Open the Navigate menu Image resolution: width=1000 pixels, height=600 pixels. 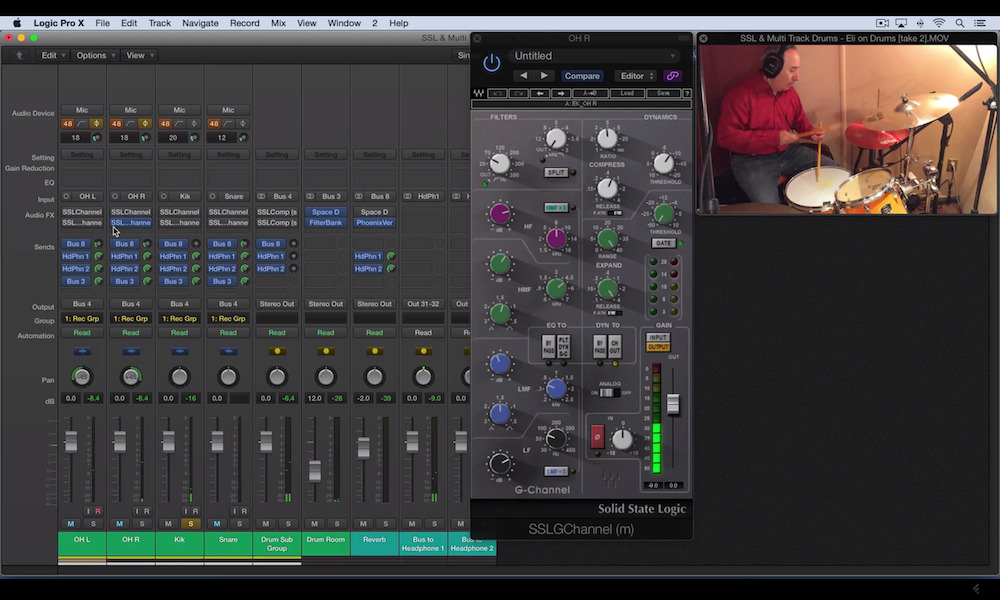click(200, 23)
